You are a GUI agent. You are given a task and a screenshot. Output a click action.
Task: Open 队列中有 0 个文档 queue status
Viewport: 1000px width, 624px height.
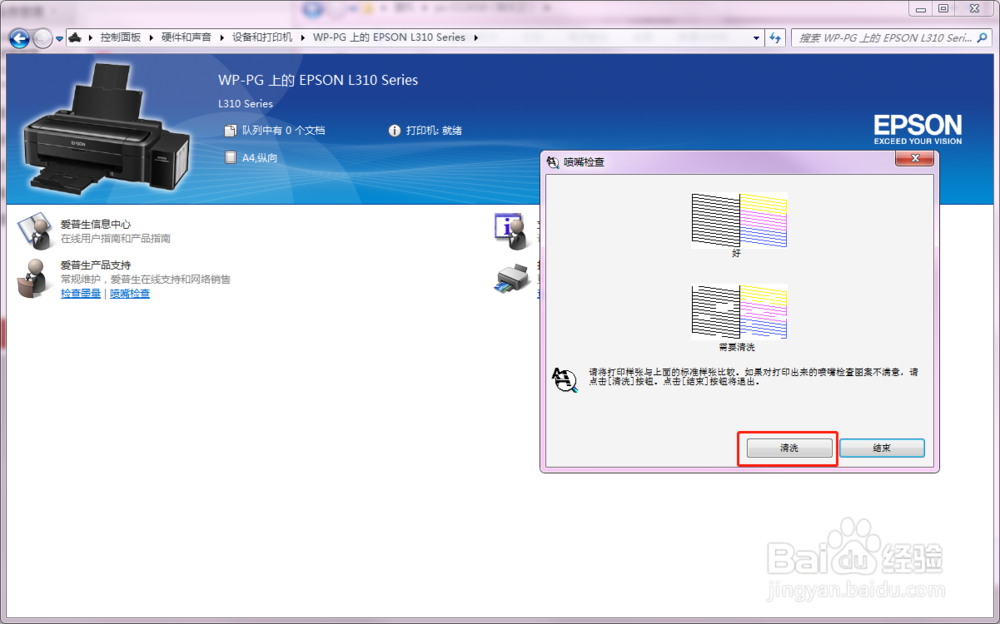coord(283,130)
